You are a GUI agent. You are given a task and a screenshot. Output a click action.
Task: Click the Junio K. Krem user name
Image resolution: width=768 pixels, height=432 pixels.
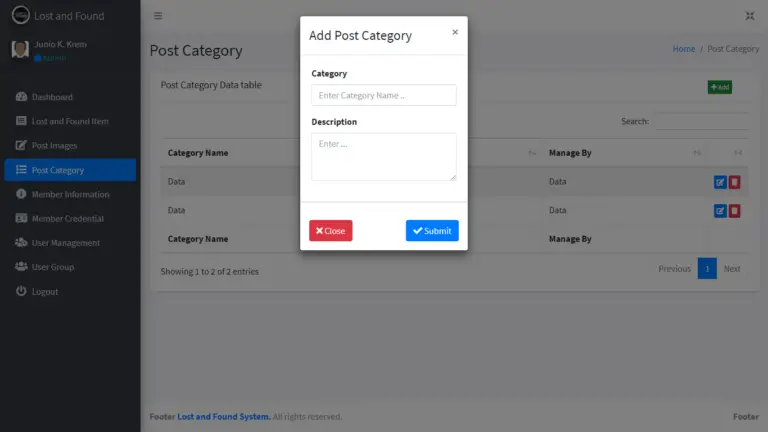pyautogui.click(x=60, y=44)
